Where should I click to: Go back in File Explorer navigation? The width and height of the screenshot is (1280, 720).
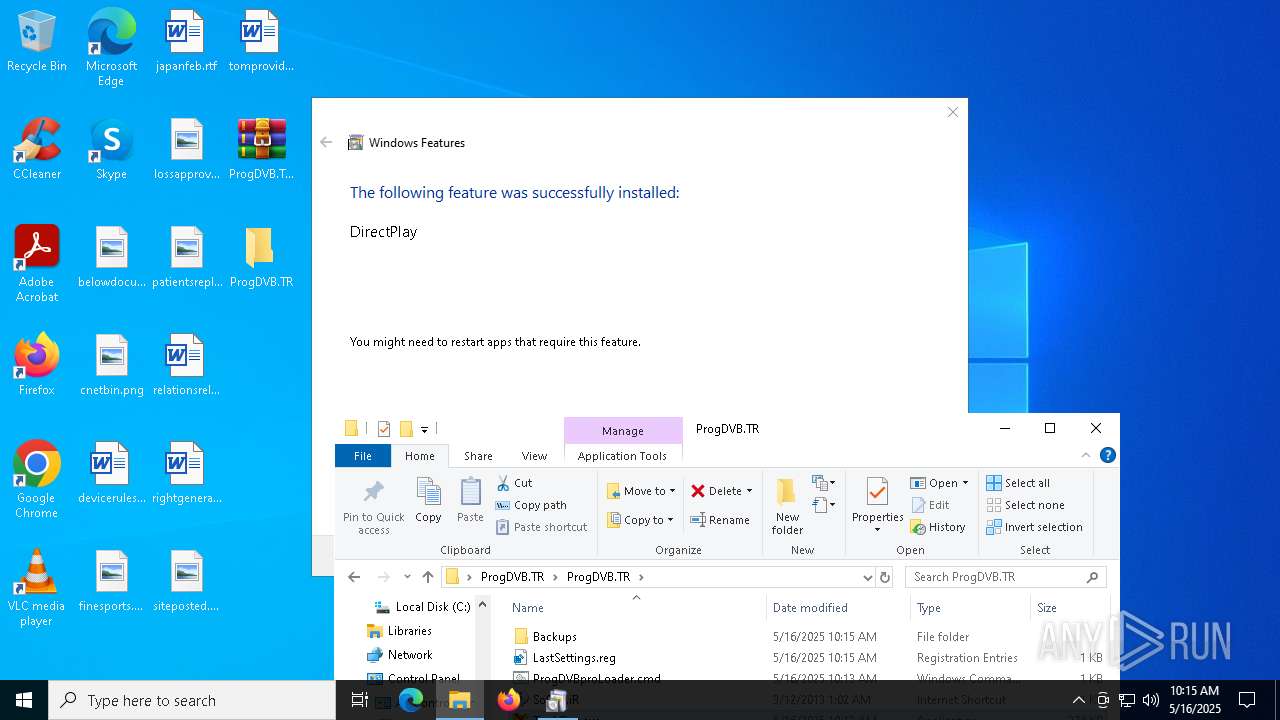click(x=354, y=577)
